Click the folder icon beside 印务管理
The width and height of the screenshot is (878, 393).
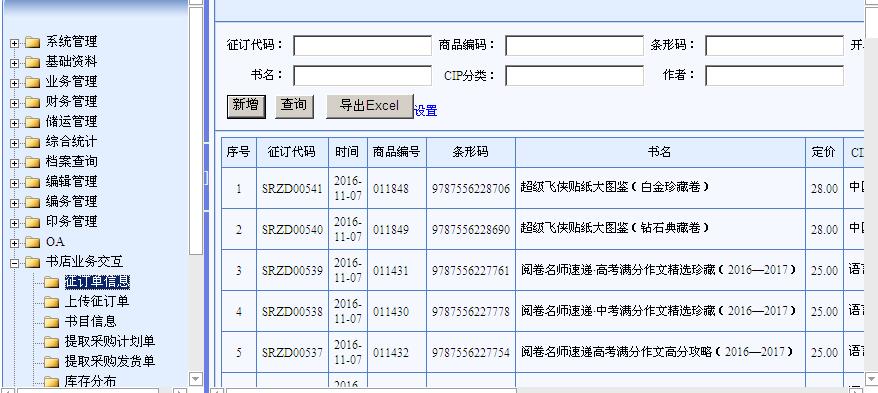tap(32, 223)
